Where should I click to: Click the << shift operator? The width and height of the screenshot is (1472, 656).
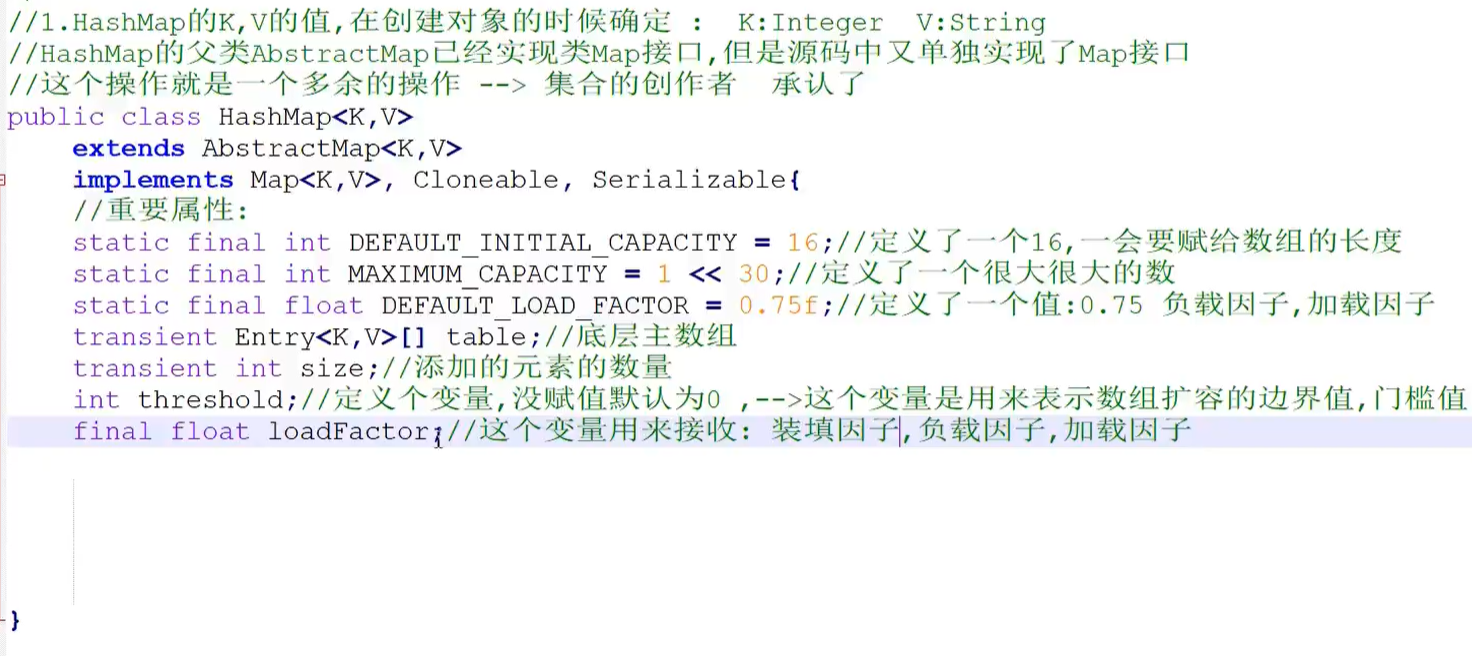coord(706,274)
